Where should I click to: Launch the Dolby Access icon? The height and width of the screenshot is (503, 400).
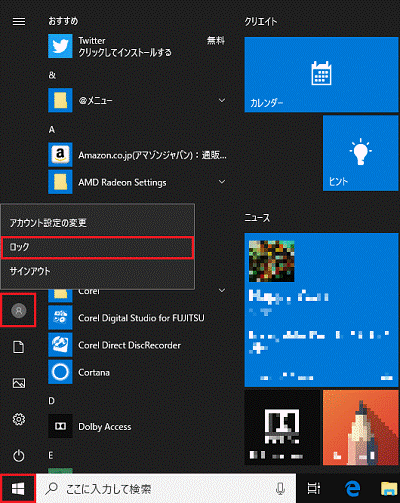click(x=60, y=426)
